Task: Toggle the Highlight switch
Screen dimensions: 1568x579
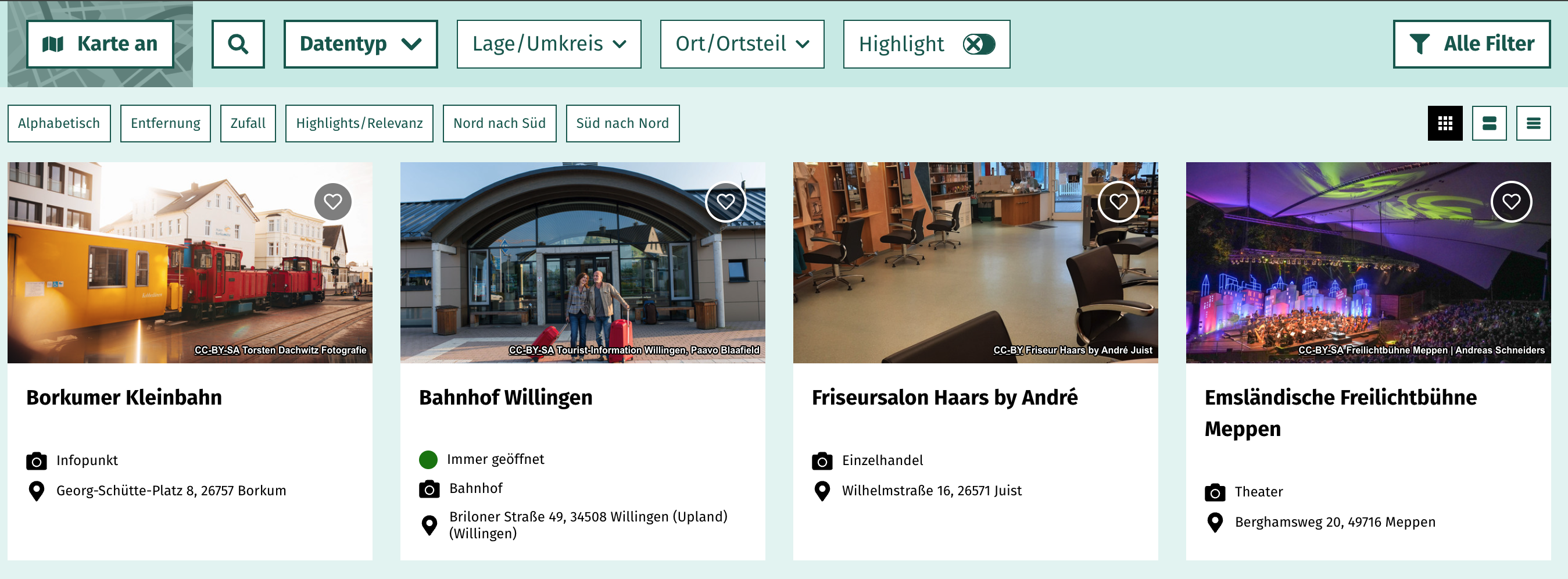Action: pyautogui.click(x=978, y=44)
